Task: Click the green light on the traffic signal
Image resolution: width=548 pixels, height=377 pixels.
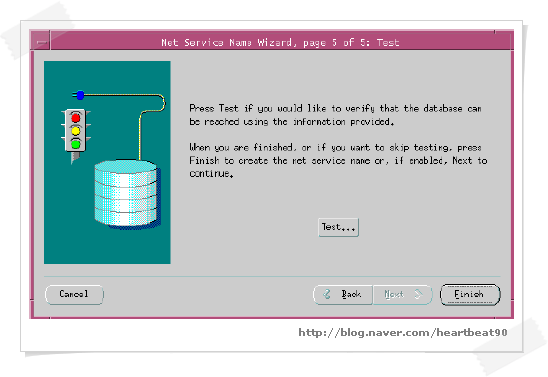Action: point(76,144)
